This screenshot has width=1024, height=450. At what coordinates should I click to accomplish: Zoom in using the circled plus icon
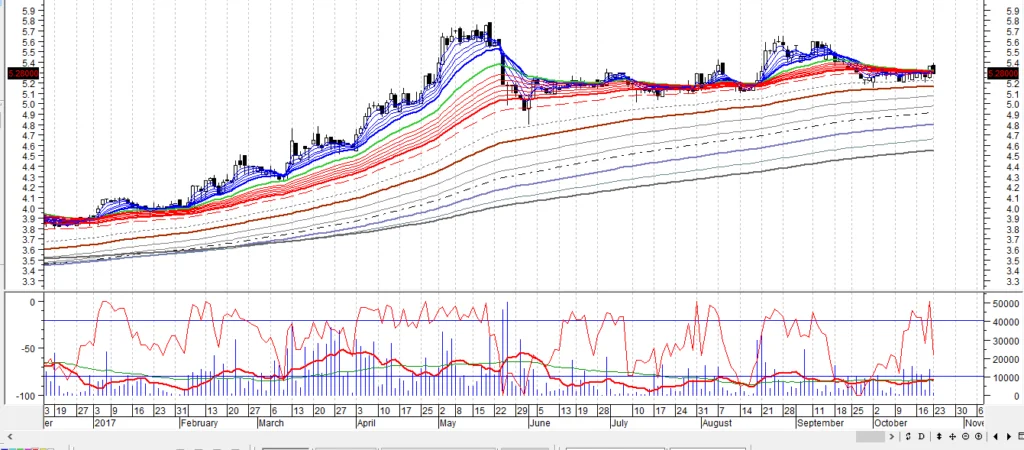(978, 437)
